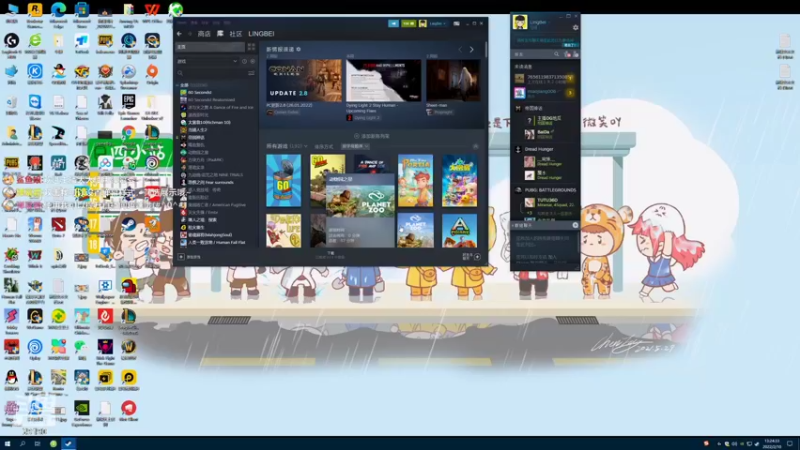Open Community tab in Steam
Image resolution: width=800 pixels, height=450 pixels.
pos(236,34)
